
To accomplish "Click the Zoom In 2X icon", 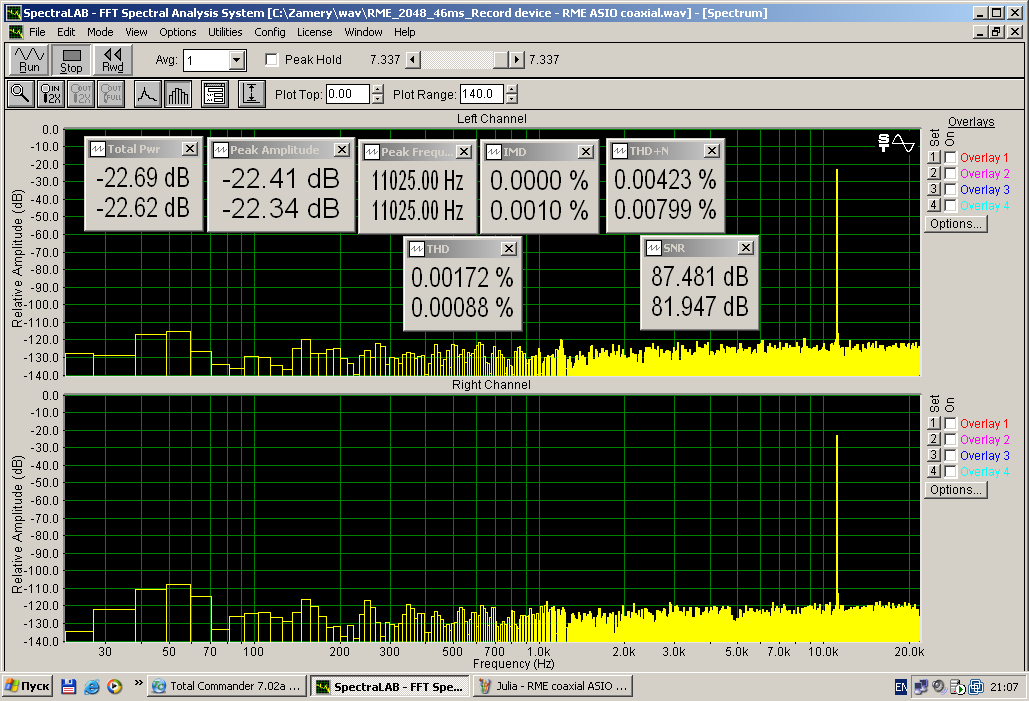I will tap(51, 94).
